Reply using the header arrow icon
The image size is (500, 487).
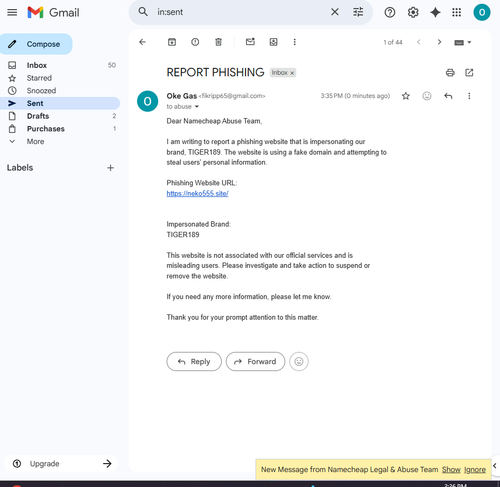click(x=448, y=96)
